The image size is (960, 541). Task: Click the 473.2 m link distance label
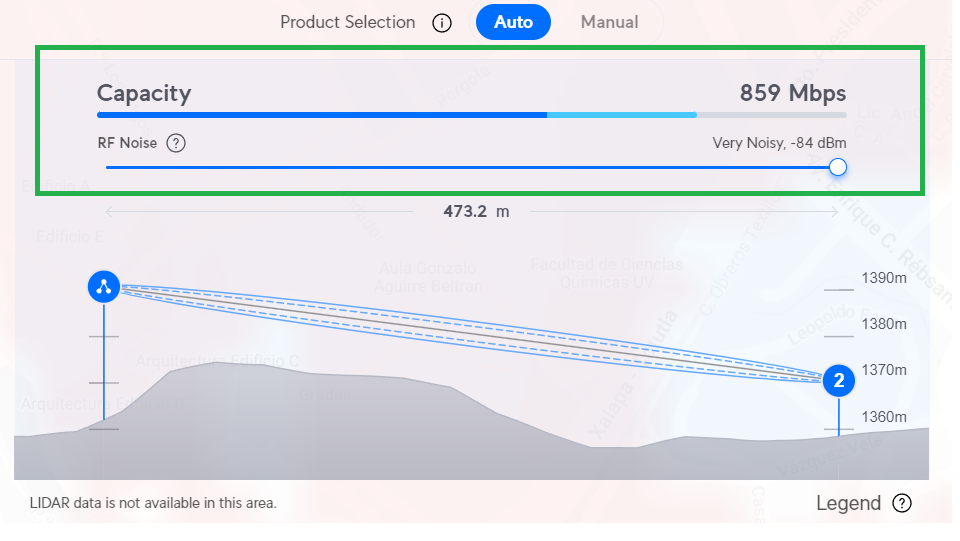(476, 211)
